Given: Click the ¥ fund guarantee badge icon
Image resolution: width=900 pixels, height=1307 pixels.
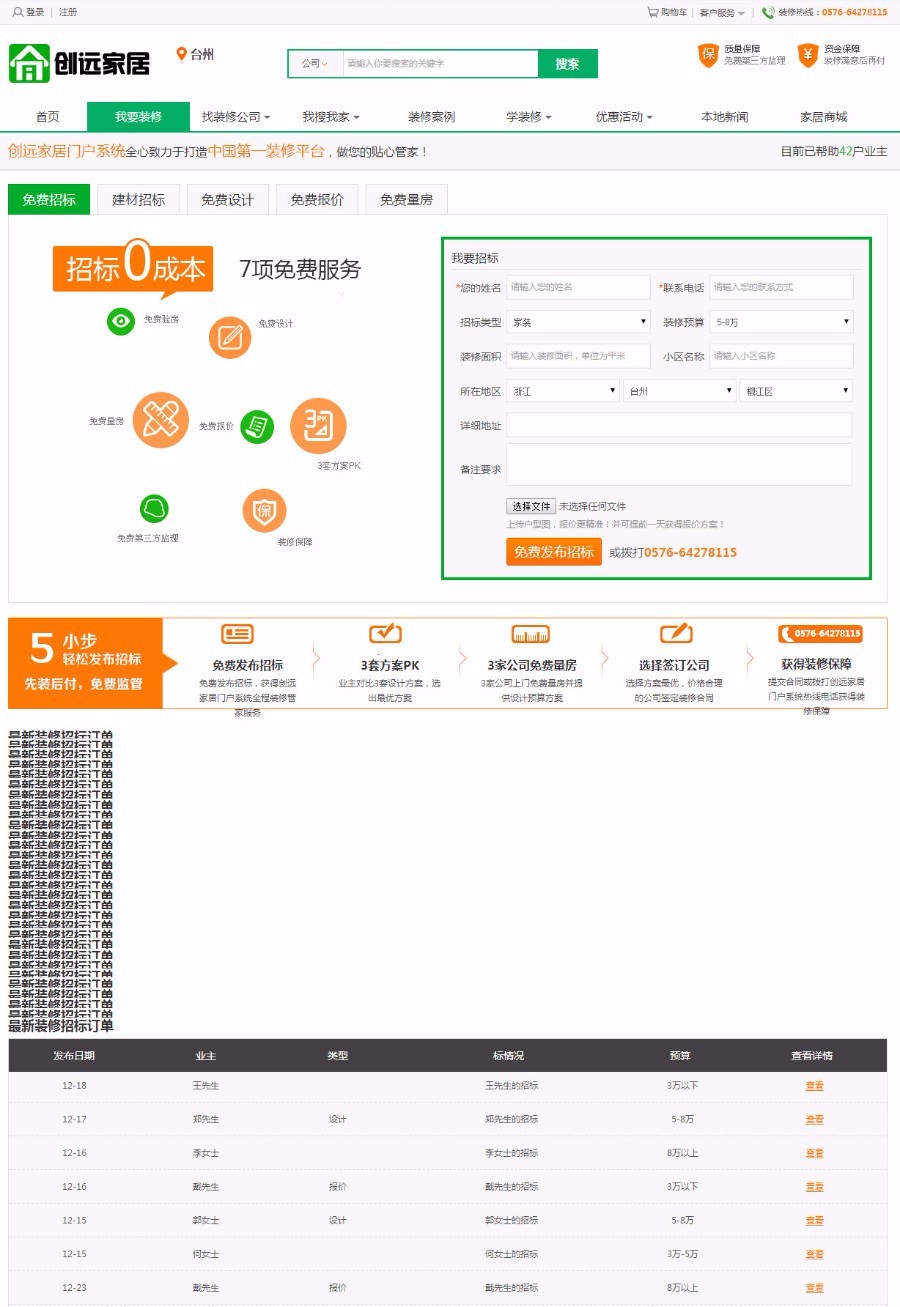Looking at the screenshot, I should tap(806, 57).
